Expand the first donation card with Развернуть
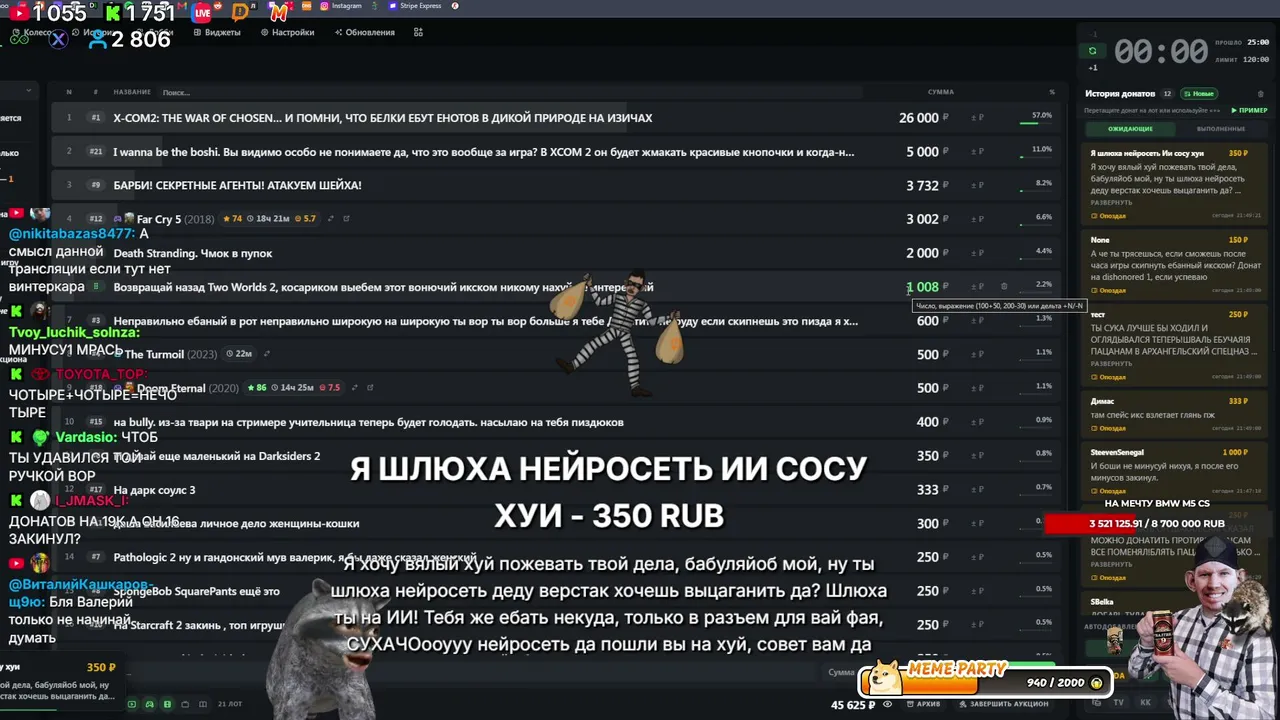Image resolution: width=1280 pixels, height=720 pixels. point(1111,203)
